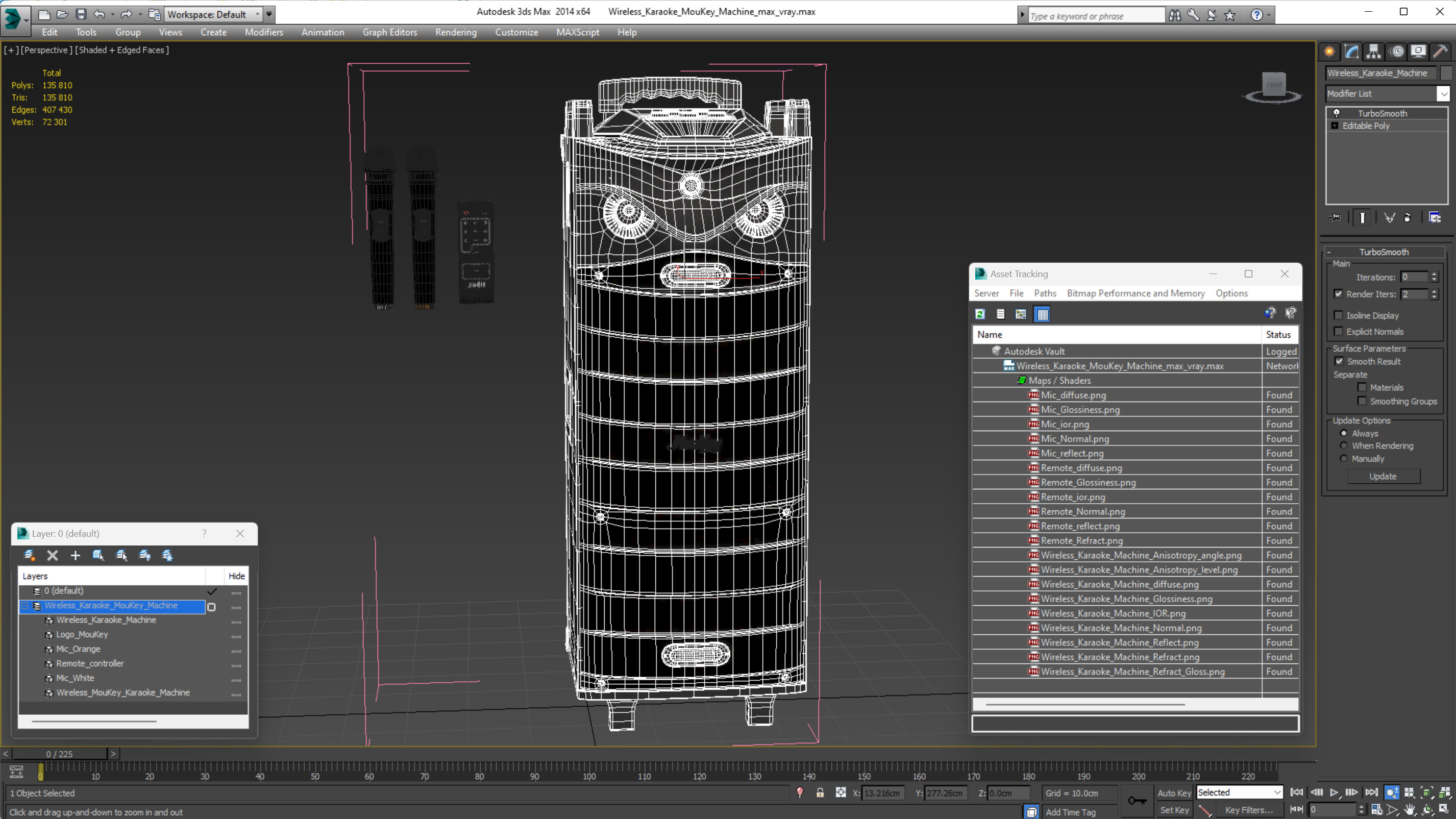The width and height of the screenshot is (1456, 819).
Task: Click the Remove Modifier trash icon
Action: [1407, 217]
